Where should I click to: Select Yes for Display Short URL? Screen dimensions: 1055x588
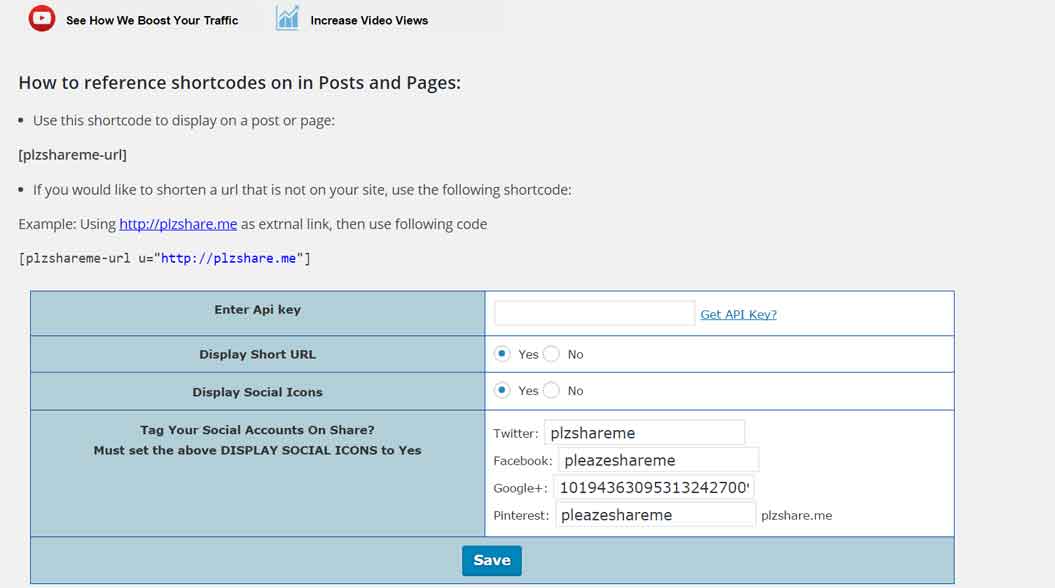pos(502,354)
